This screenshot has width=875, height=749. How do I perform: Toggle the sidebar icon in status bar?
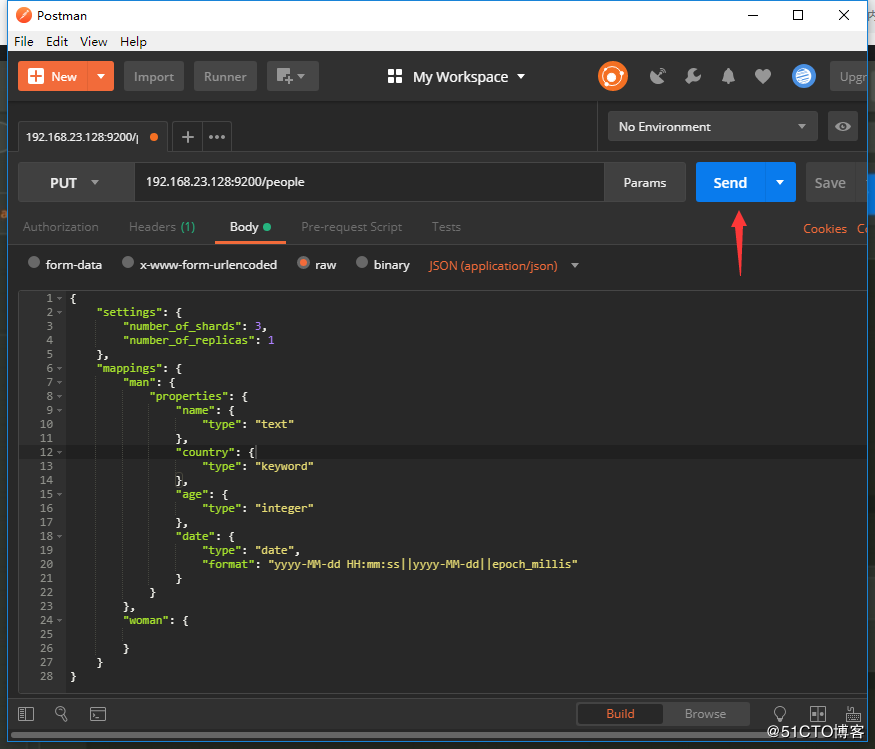click(x=26, y=714)
